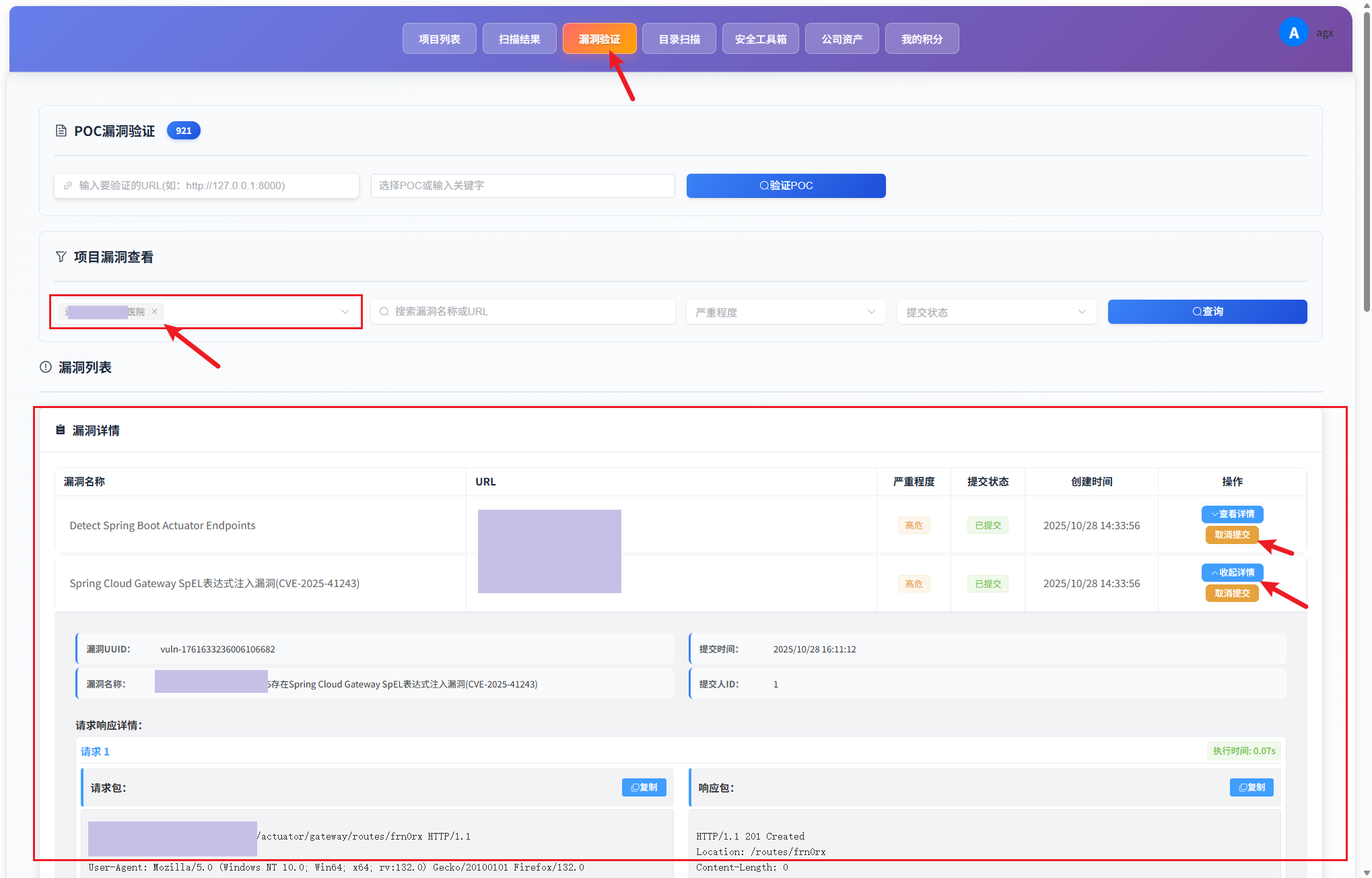Remove the selected hospital project tag
The image size is (1372, 878).
tap(154, 311)
